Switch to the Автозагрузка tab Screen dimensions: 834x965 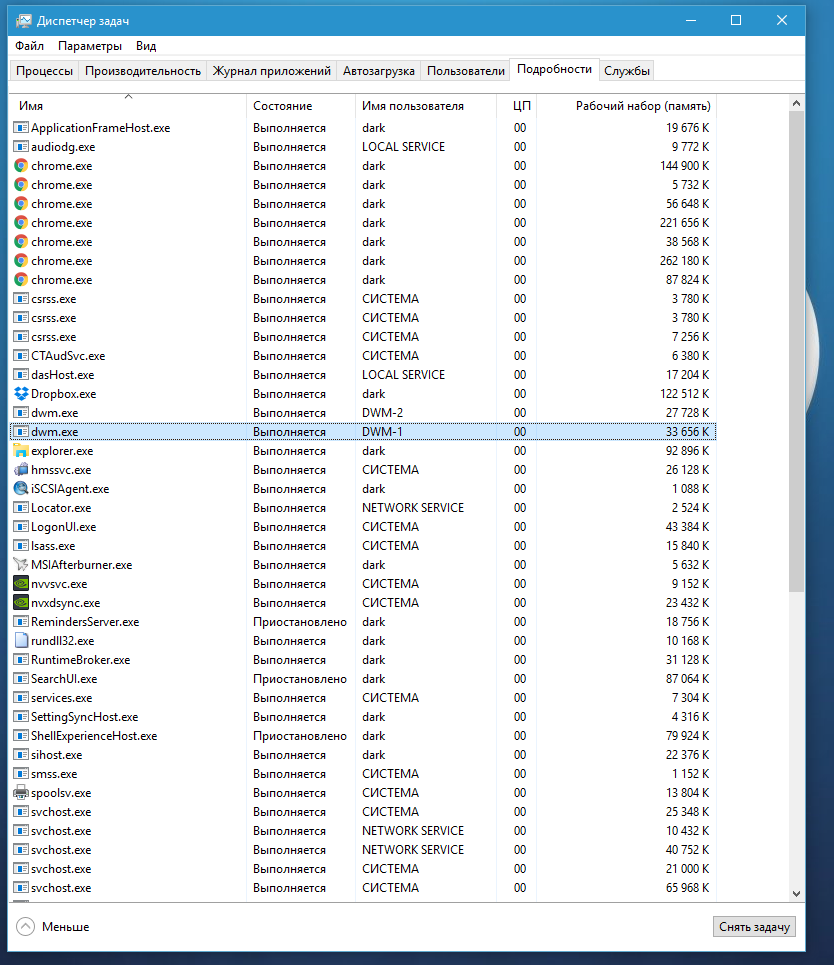point(379,71)
